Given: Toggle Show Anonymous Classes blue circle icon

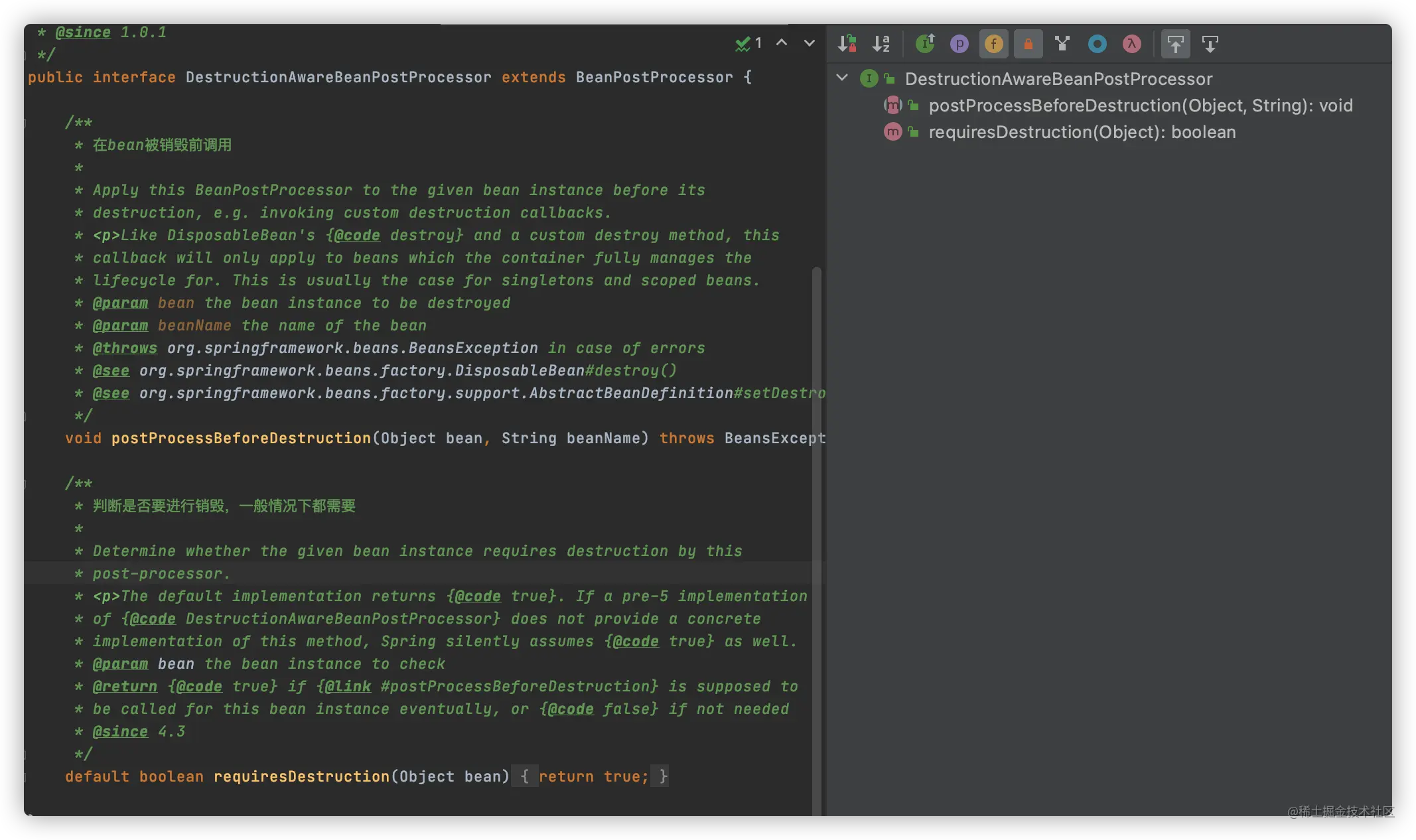Looking at the screenshot, I should pyautogui.click(x=1097, y=44).
